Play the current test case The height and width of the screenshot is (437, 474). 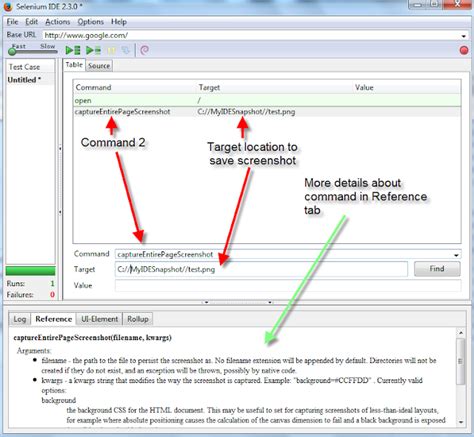(x=93, y=51)
